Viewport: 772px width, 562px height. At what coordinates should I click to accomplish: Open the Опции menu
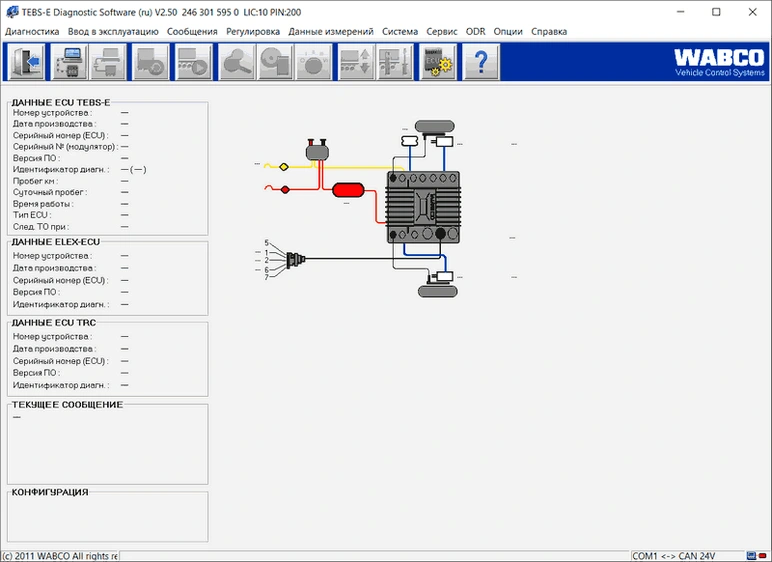point(508,32)
